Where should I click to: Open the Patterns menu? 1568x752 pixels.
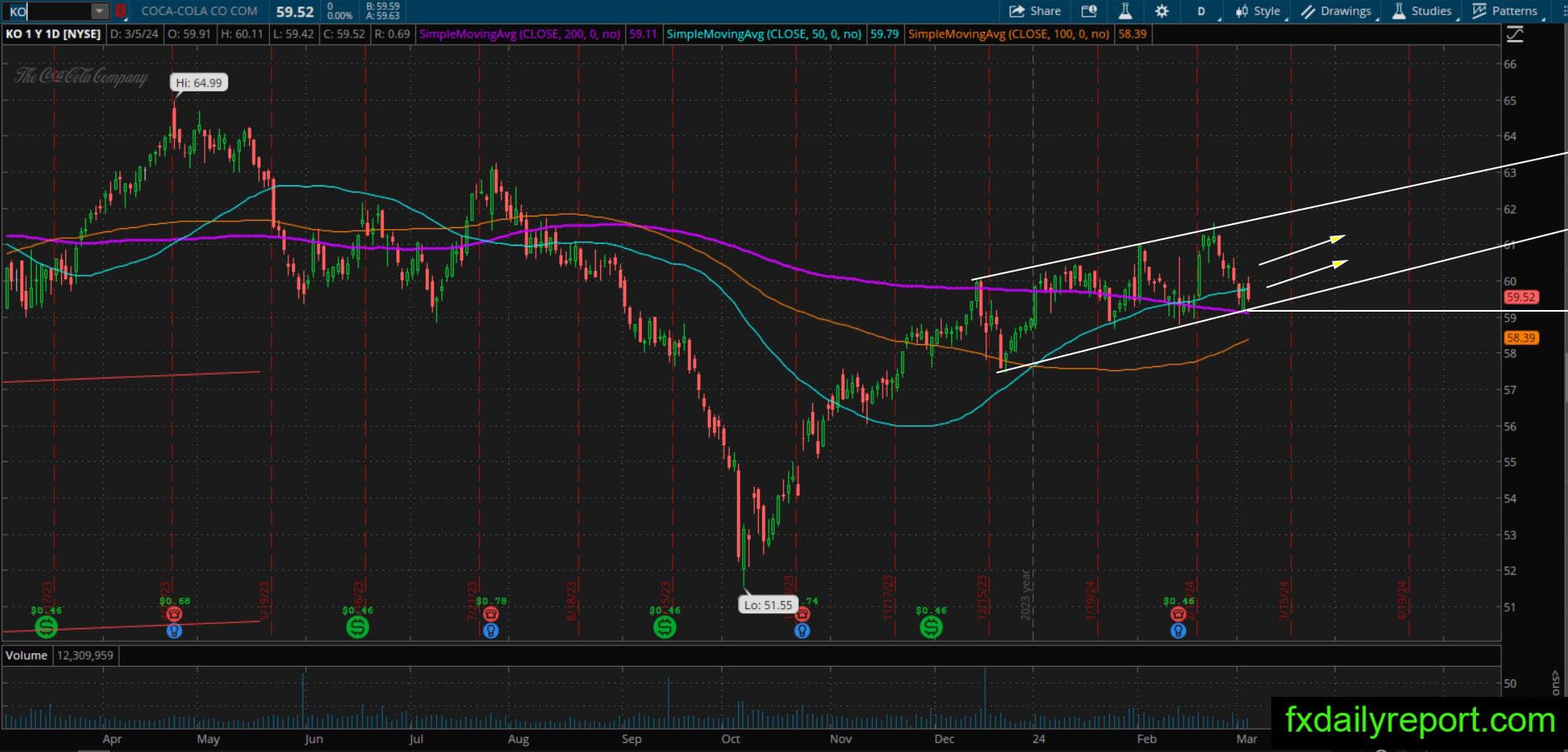[x=1507, y=11]
